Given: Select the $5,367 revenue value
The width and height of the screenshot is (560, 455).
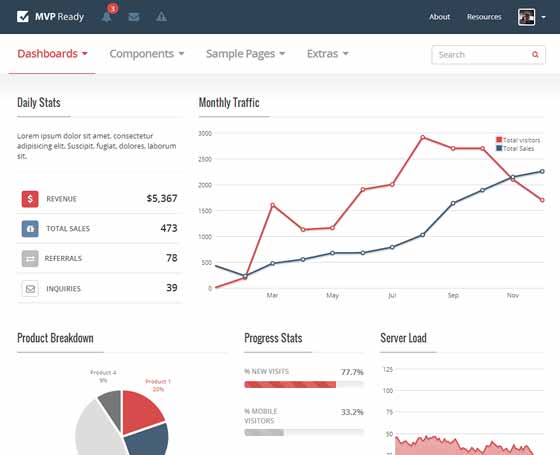Looking at the screenshot, I should 162,199.
